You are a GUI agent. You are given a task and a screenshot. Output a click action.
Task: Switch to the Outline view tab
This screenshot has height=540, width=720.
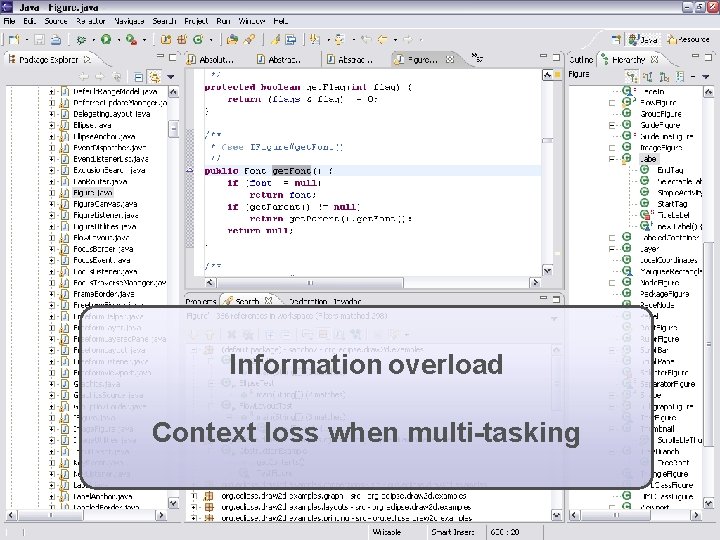click(581, 59)
